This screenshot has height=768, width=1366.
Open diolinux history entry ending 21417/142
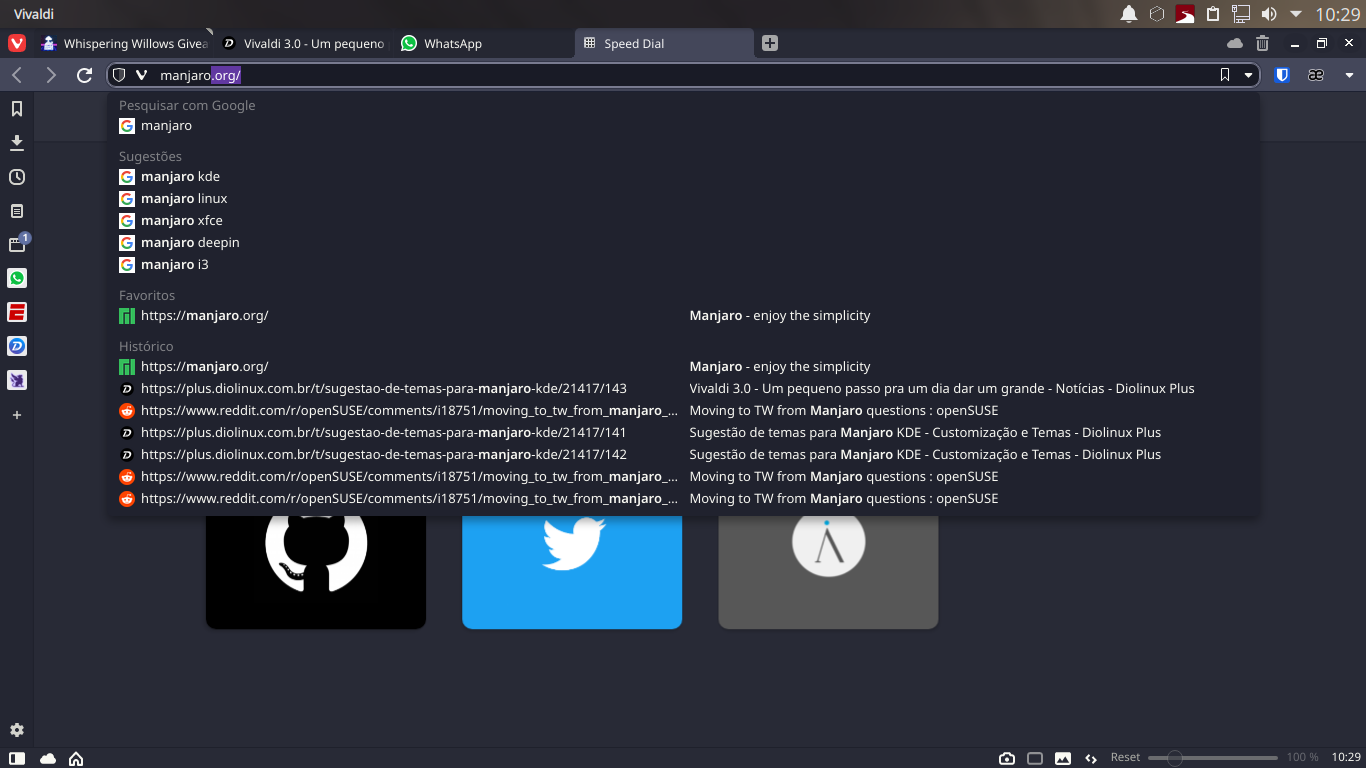click(683, 455)
